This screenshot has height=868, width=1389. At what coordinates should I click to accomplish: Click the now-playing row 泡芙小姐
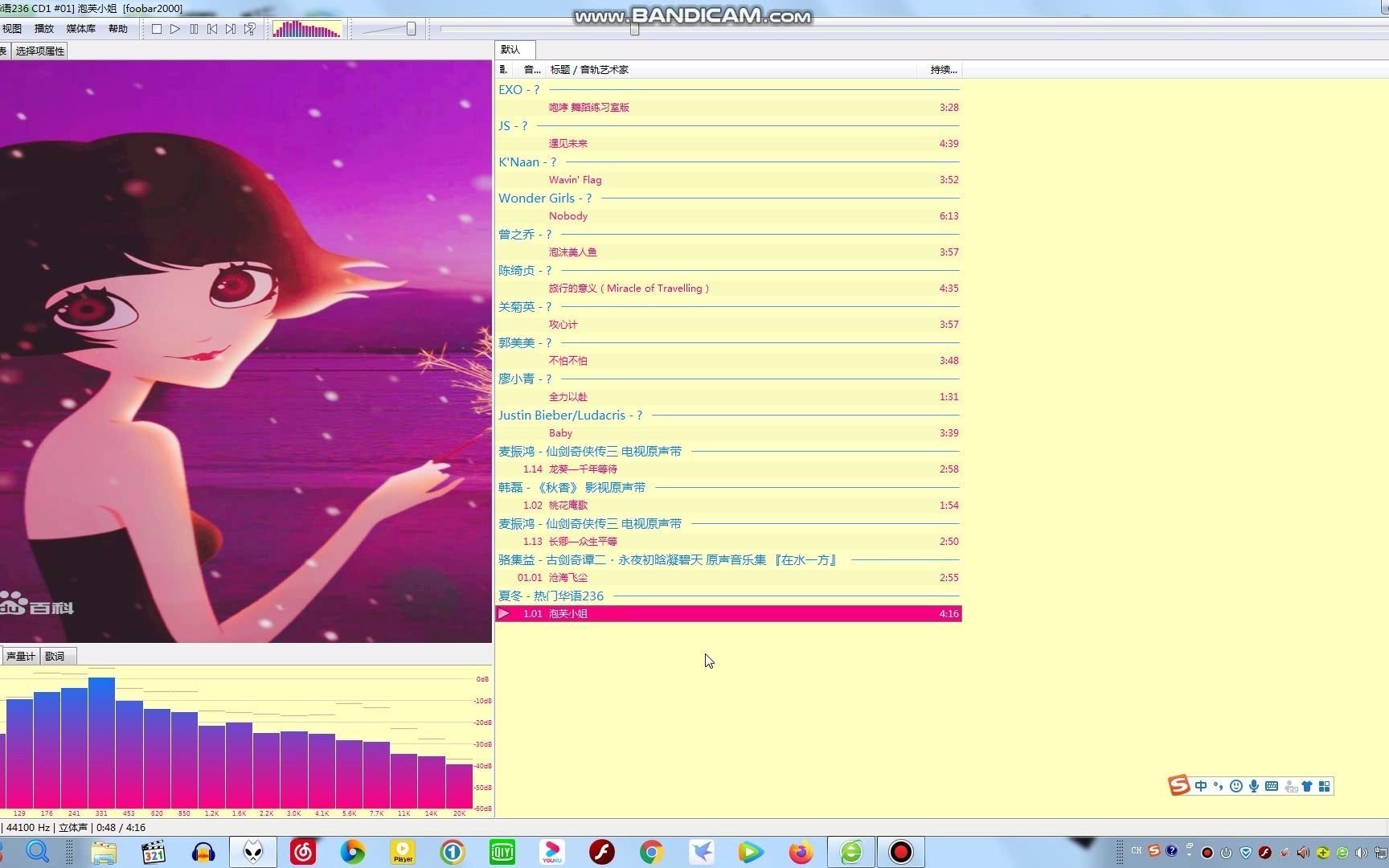[x=728, y=614]
